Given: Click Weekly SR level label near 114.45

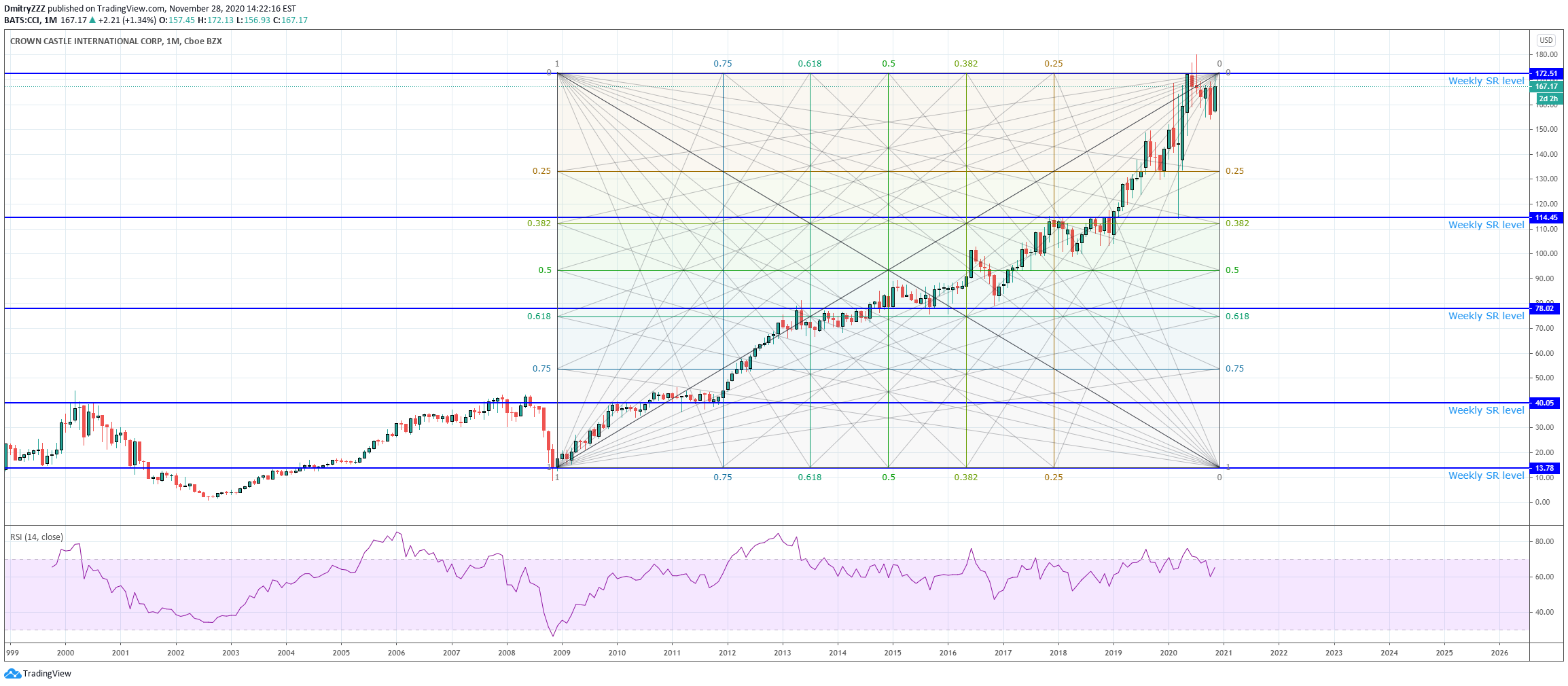Looking at the screenshot, I should click(1486, 225).
